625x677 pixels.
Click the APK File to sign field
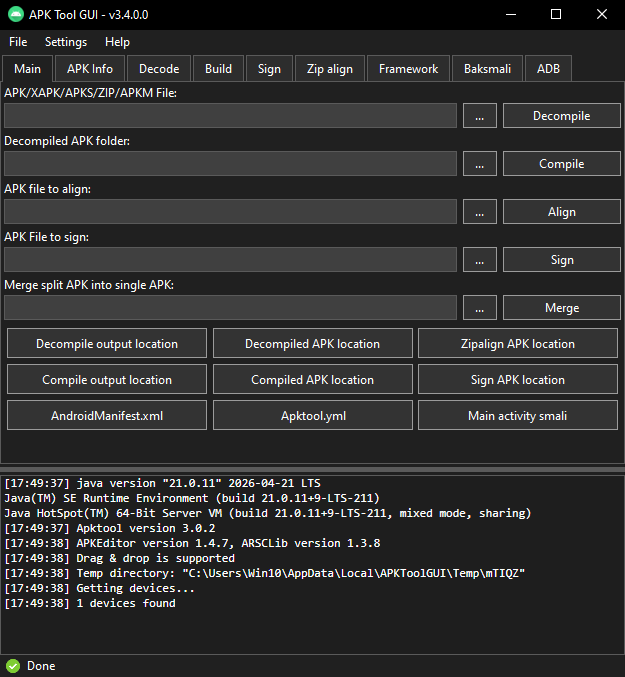tap(230, 259)
